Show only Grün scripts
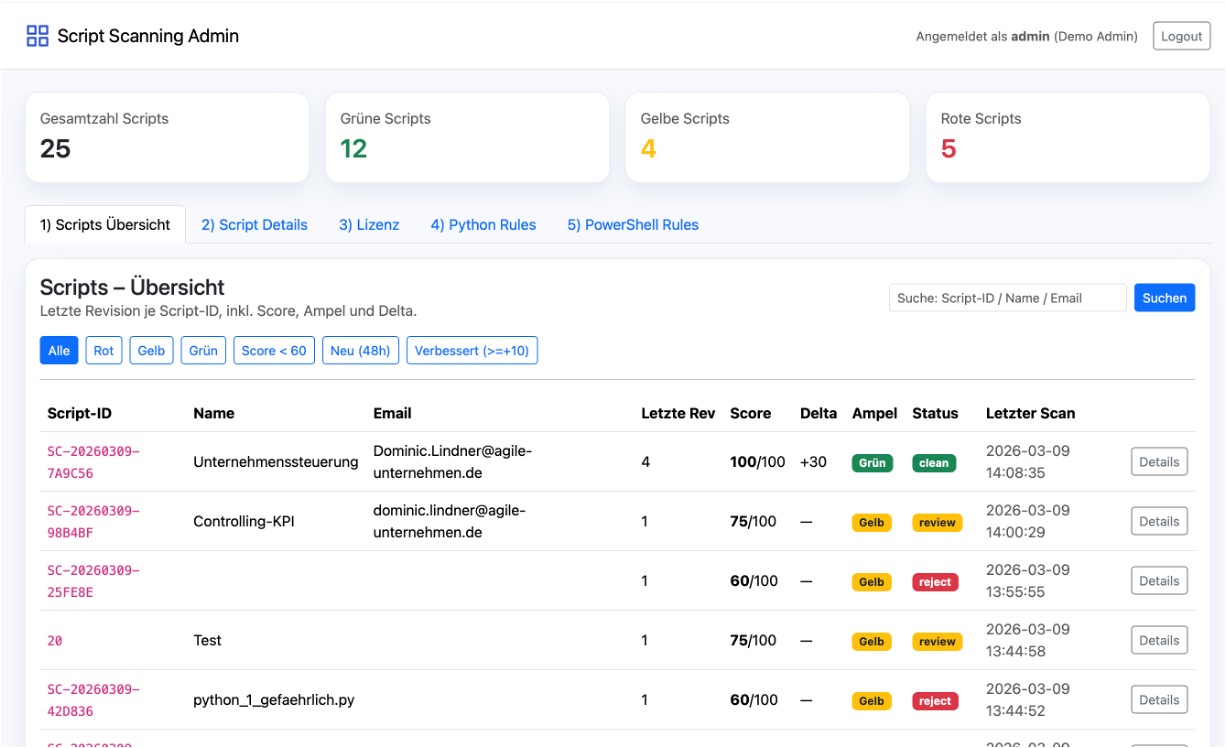Image resolution: width=1226 pixels, height=748 pixels. pyautogui.click(x=203, y=351)
